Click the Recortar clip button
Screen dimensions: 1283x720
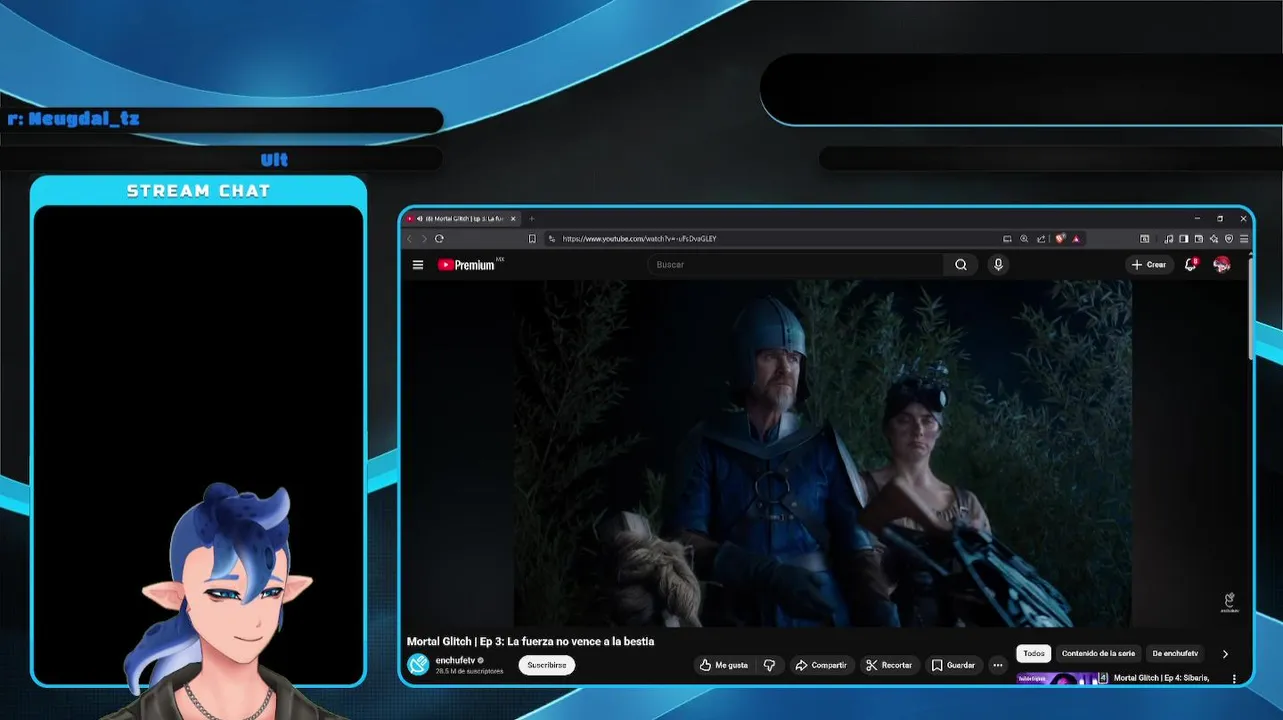click(x=889, y=665)
